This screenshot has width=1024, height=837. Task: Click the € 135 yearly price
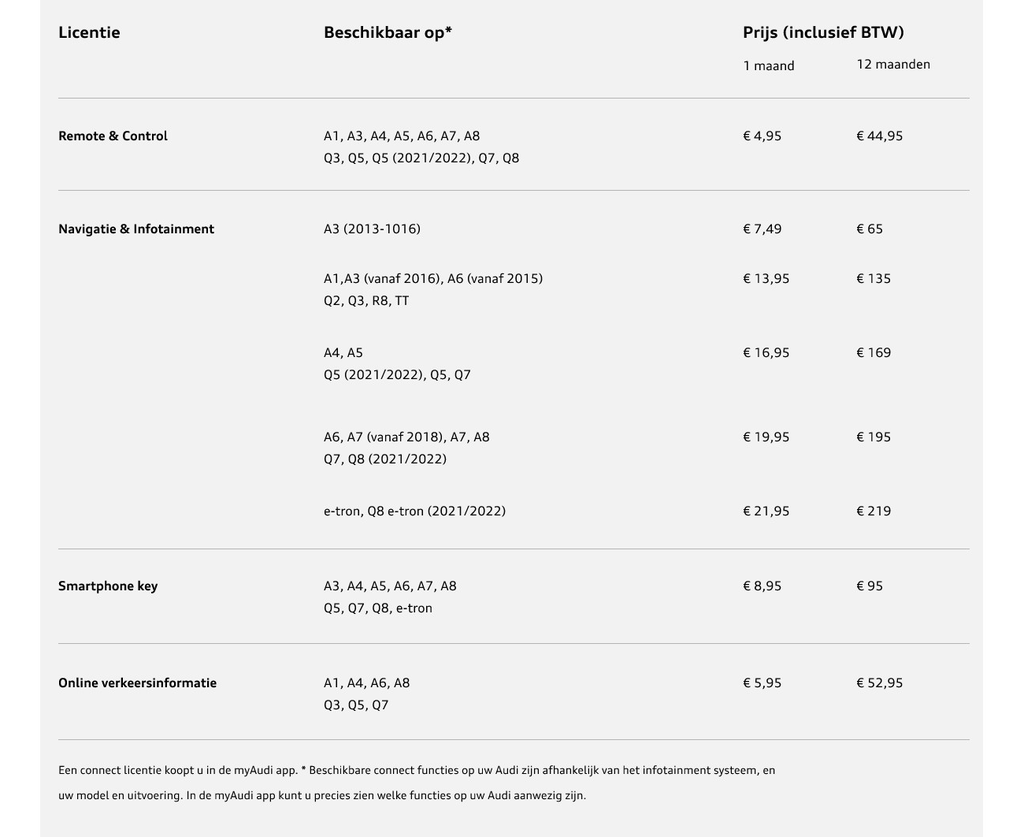click(873, 279)
